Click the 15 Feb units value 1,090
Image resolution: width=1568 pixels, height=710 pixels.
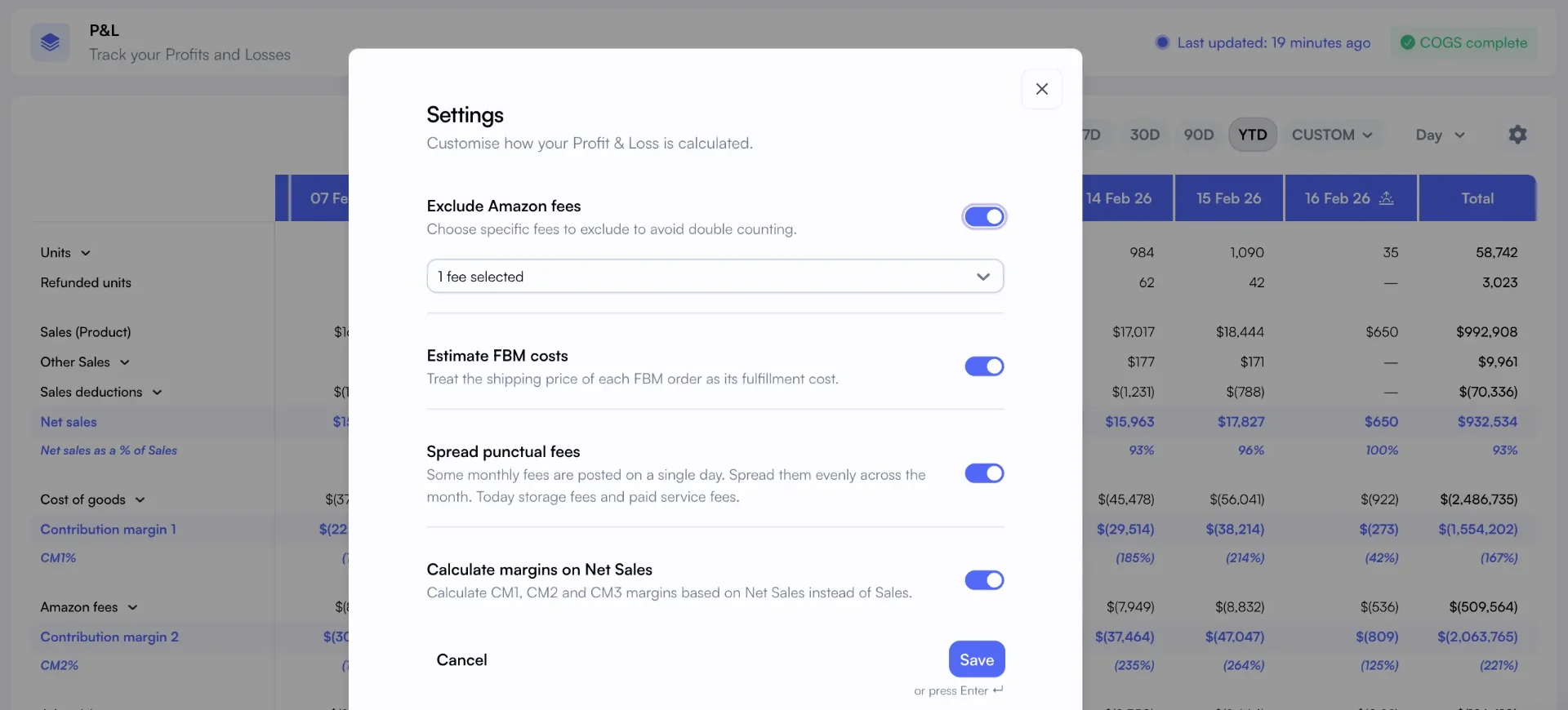coord(1247,253)
